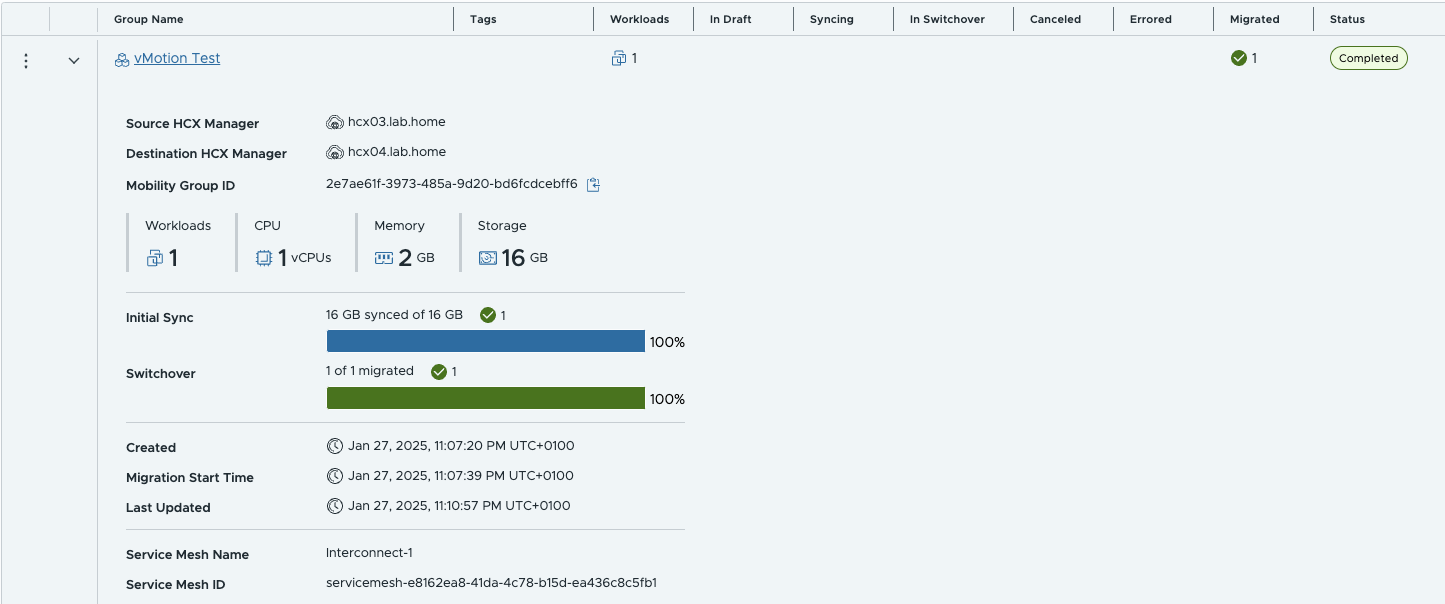This screenshot has height=604, width=1445.
Task: Collapse the vMotion Test group details
Action: point(73,60)
